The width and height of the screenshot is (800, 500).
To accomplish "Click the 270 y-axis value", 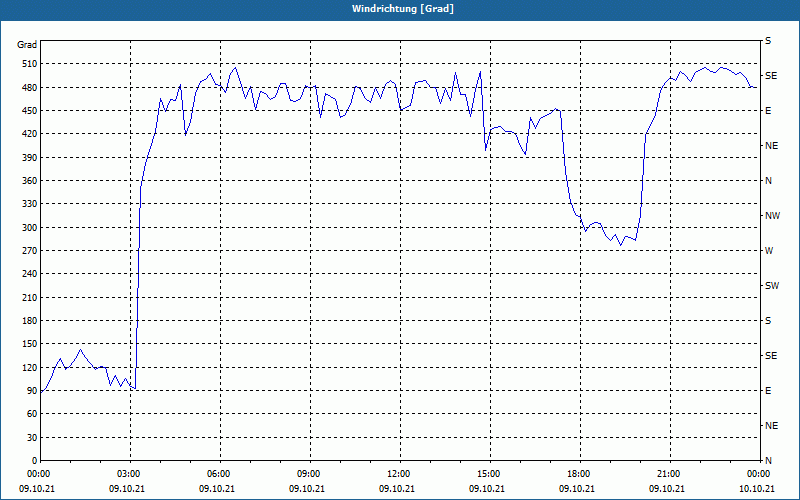I will [x=30, y=251].
